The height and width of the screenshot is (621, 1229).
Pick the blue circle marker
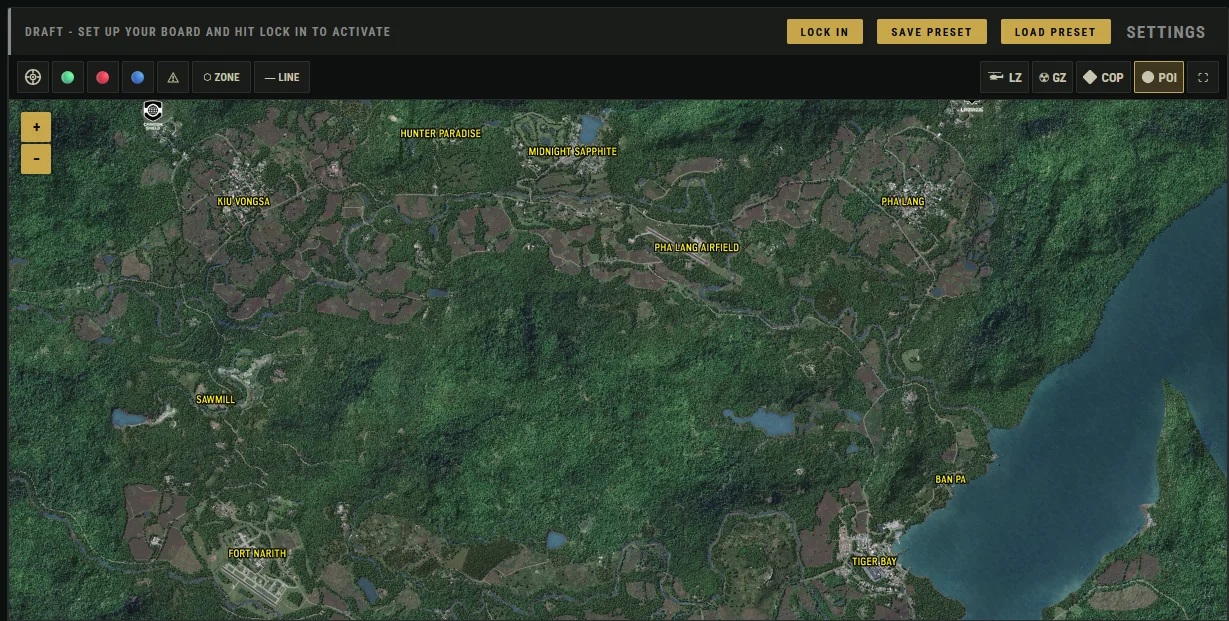coord(138,77)
